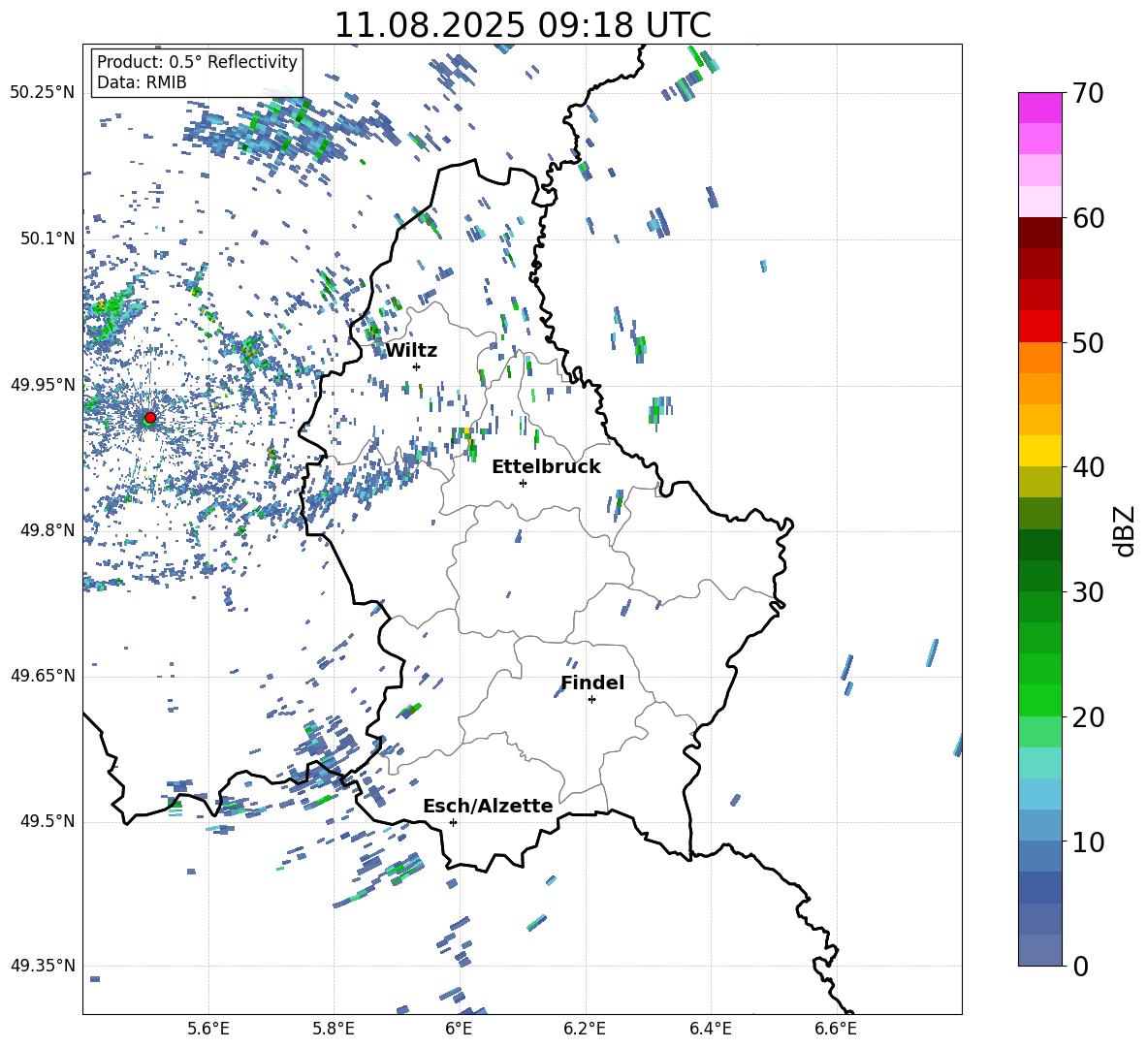Click the 'Data: RMIB' text
This screenshot has height=1048, width=1148.
[142, 82]
